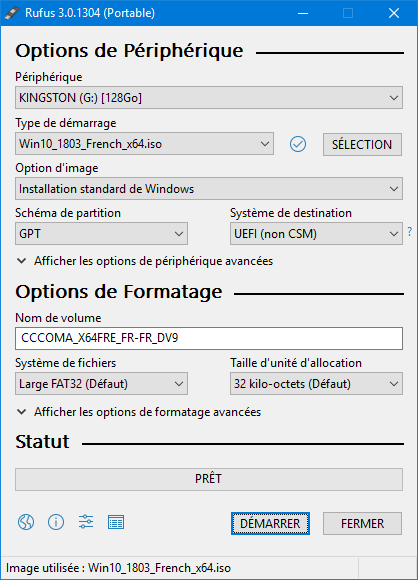Click the SÉLECTION button
The image size is (418, 580).
click(362, 144)
